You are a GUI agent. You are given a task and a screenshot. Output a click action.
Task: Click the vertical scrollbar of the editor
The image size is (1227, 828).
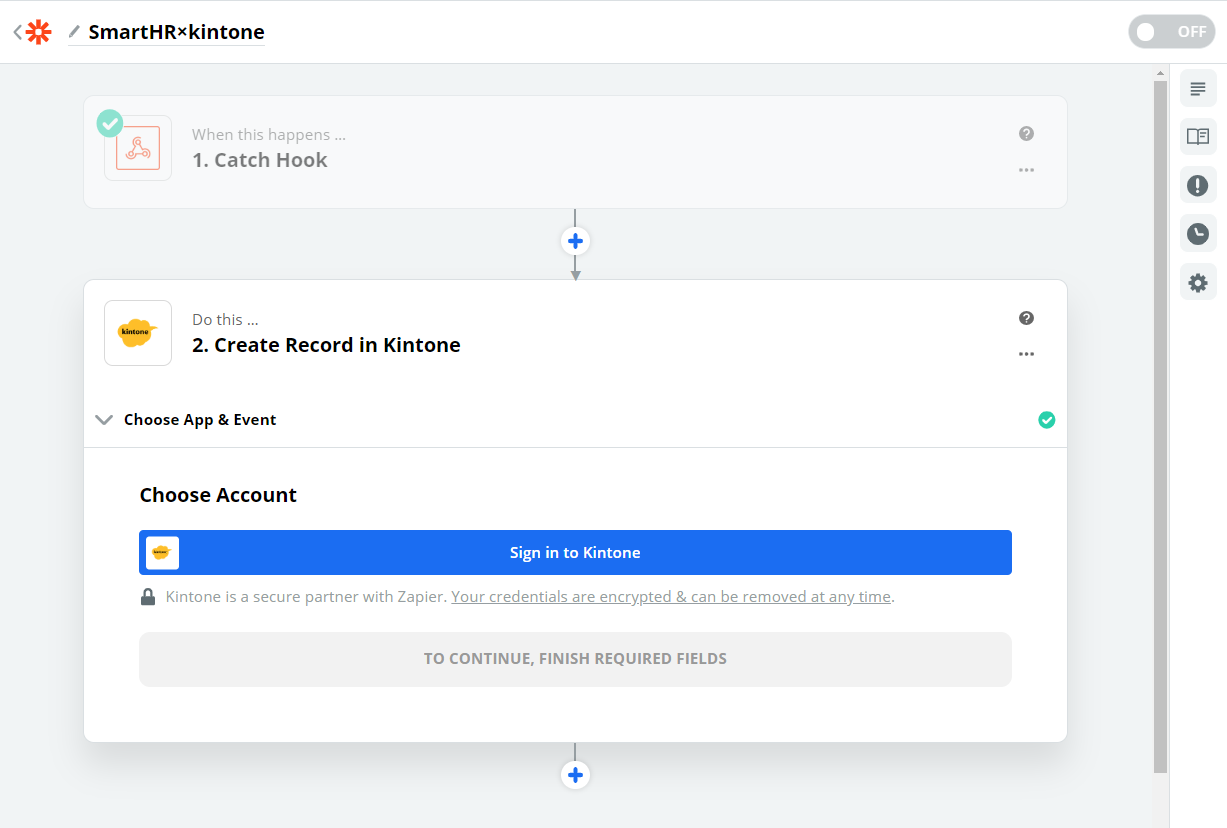[x=1160, y=427]
